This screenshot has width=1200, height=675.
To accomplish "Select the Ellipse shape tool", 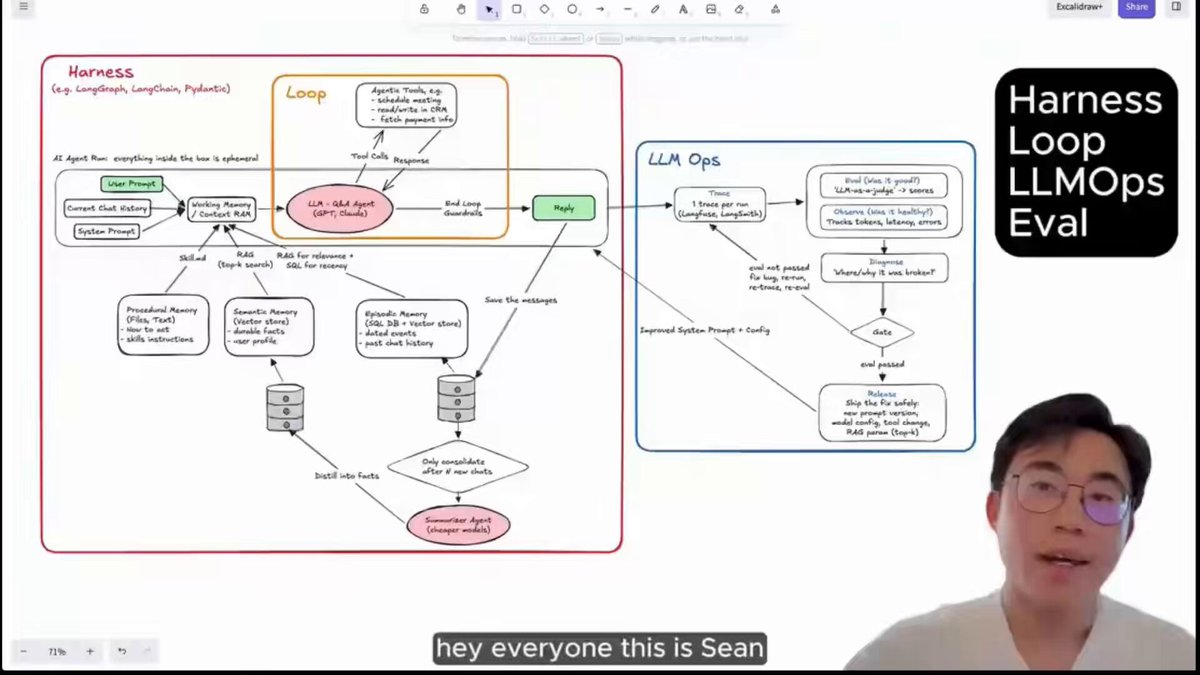I will click(572, 9).
